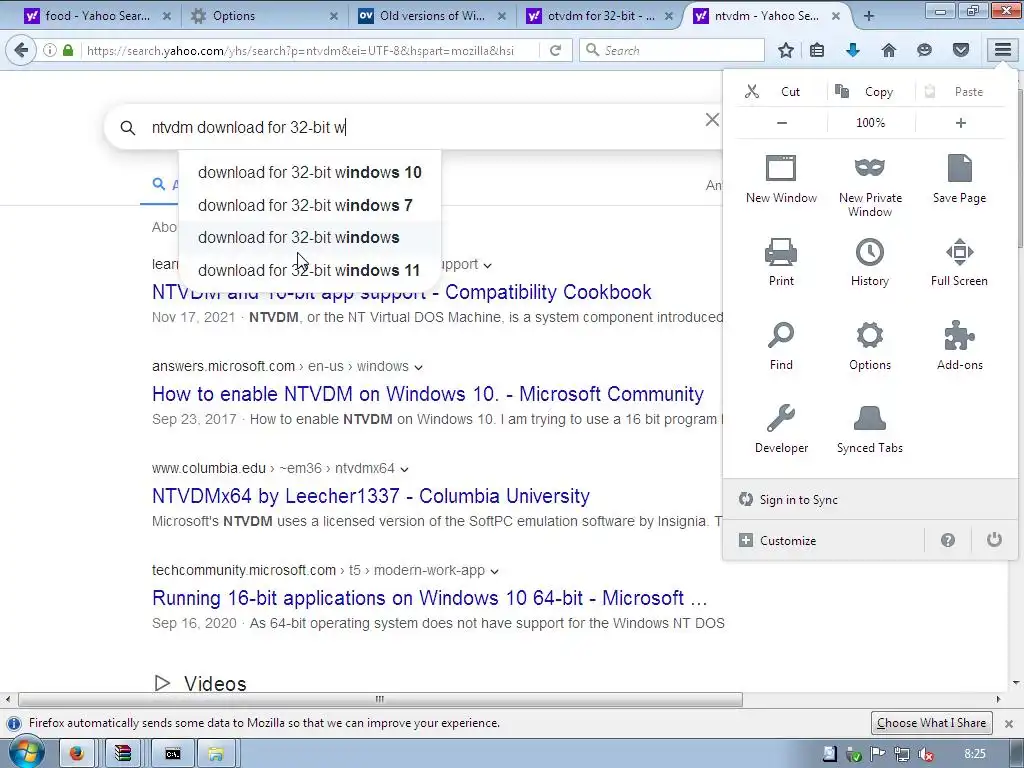Viewport: 1024px width, 768px height.
Task: Bookmark this page with star icon
Action: pos(786,50)
